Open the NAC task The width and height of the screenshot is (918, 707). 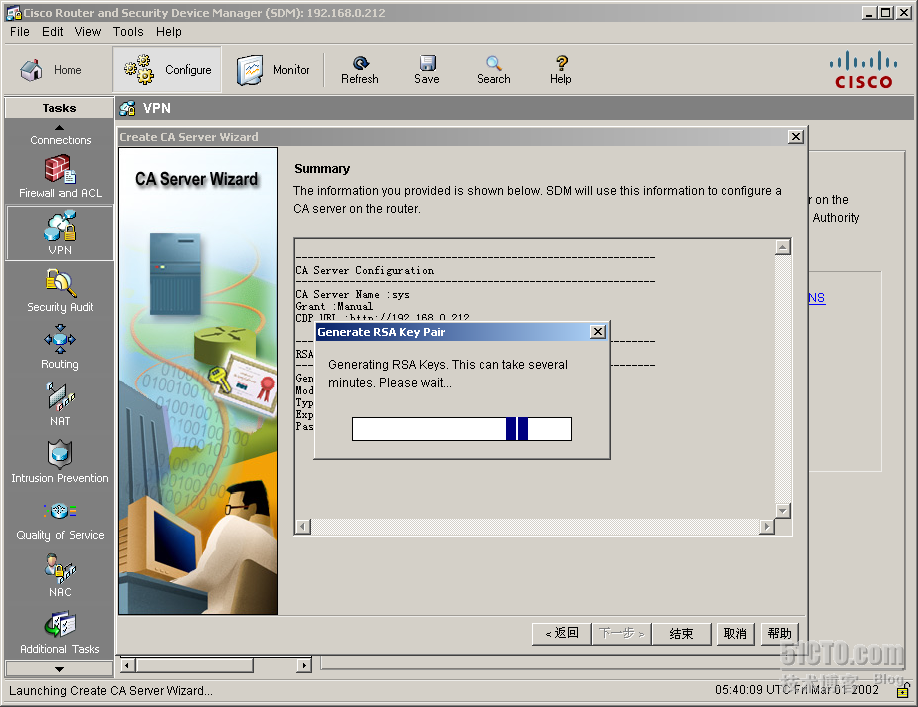60,576
